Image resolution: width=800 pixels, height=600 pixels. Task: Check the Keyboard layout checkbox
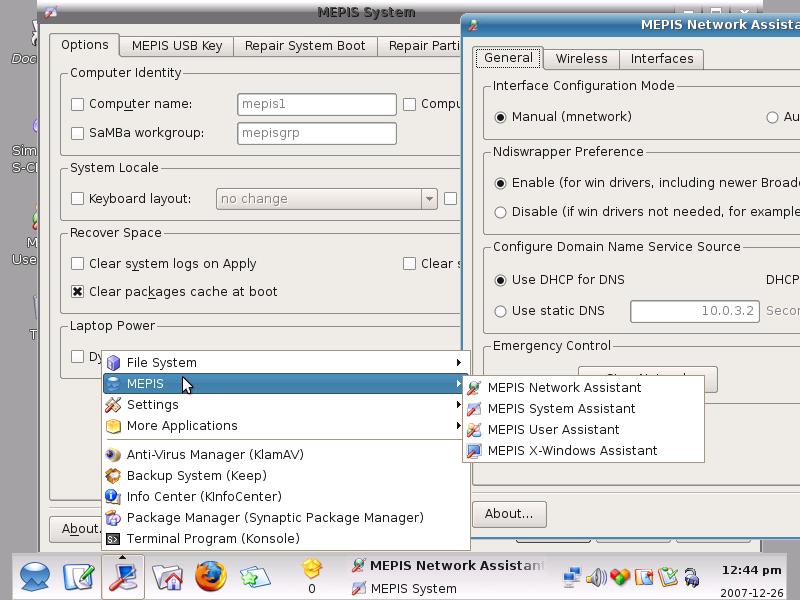[78, 198]
